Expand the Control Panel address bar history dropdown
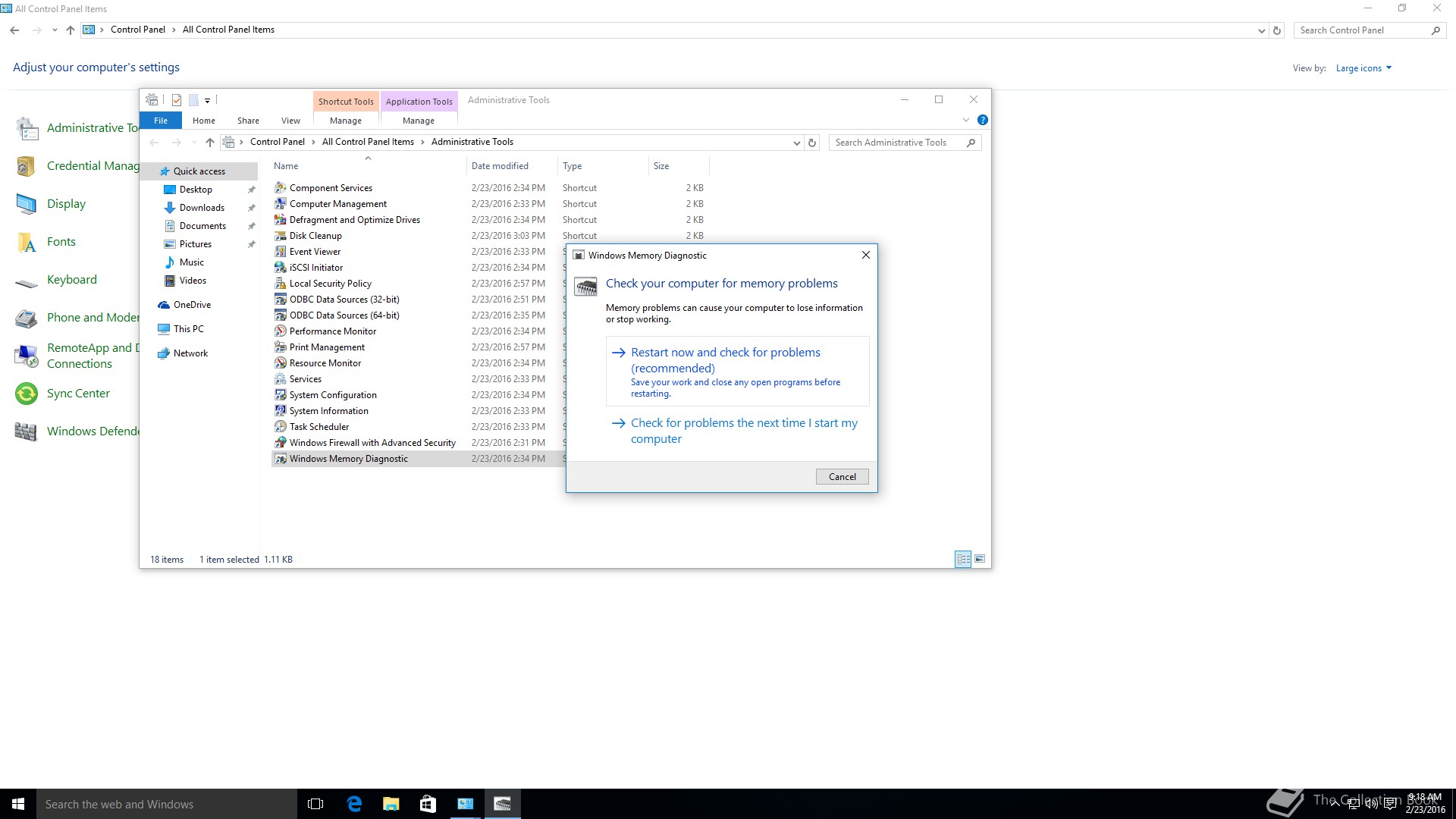 (x=1261, y=30)
